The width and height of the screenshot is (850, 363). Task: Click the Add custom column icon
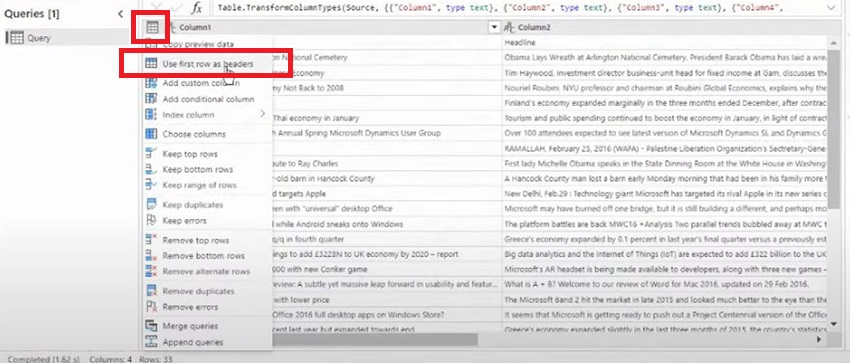151,83
